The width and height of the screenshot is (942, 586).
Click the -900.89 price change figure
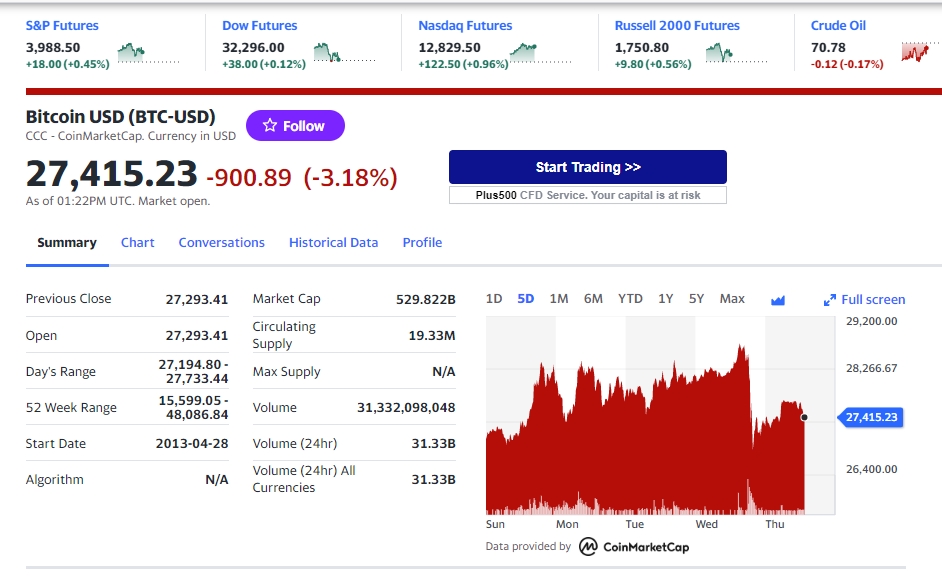click(249, 178)
